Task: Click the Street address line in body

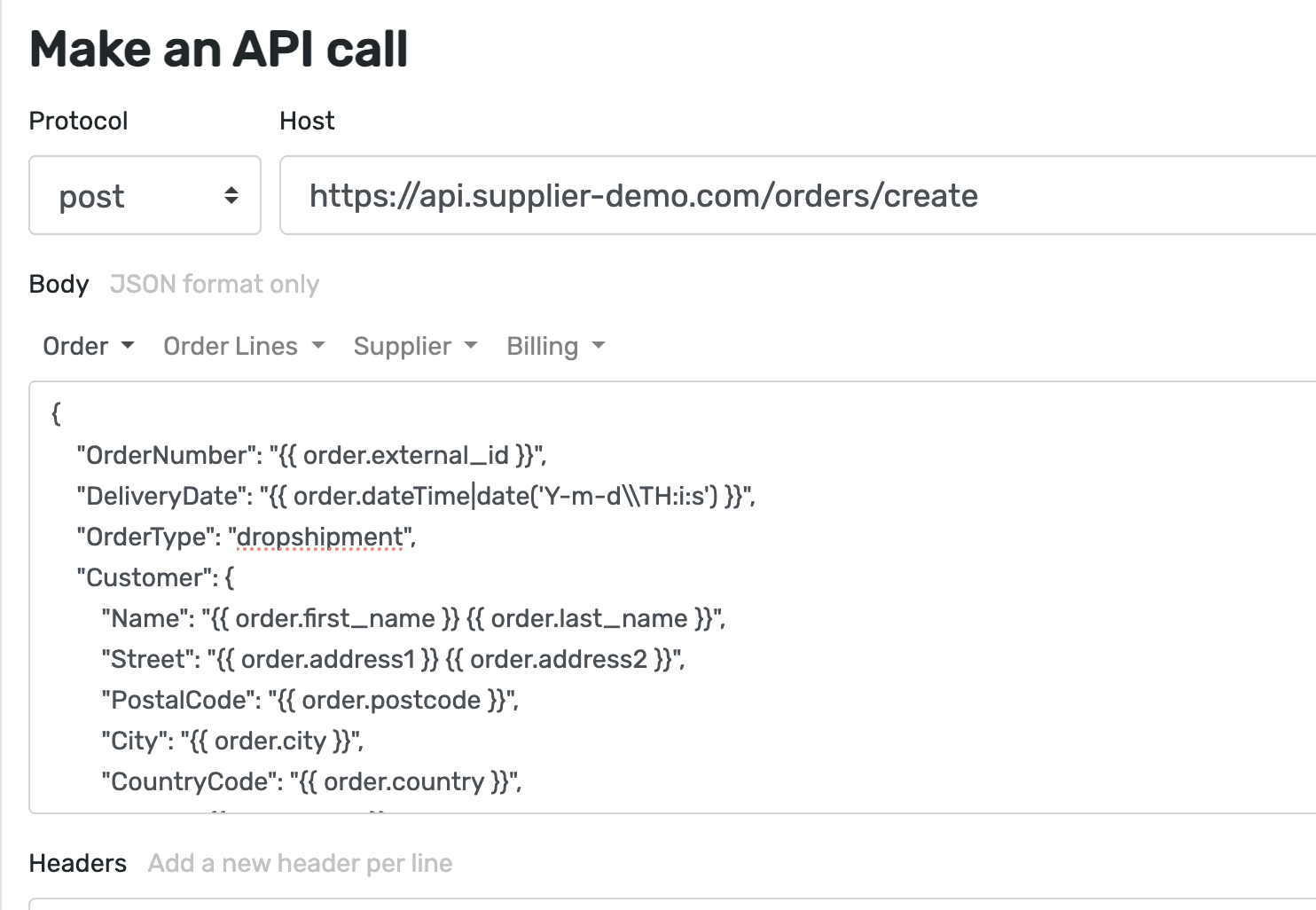Action: (x=393, y=660)
